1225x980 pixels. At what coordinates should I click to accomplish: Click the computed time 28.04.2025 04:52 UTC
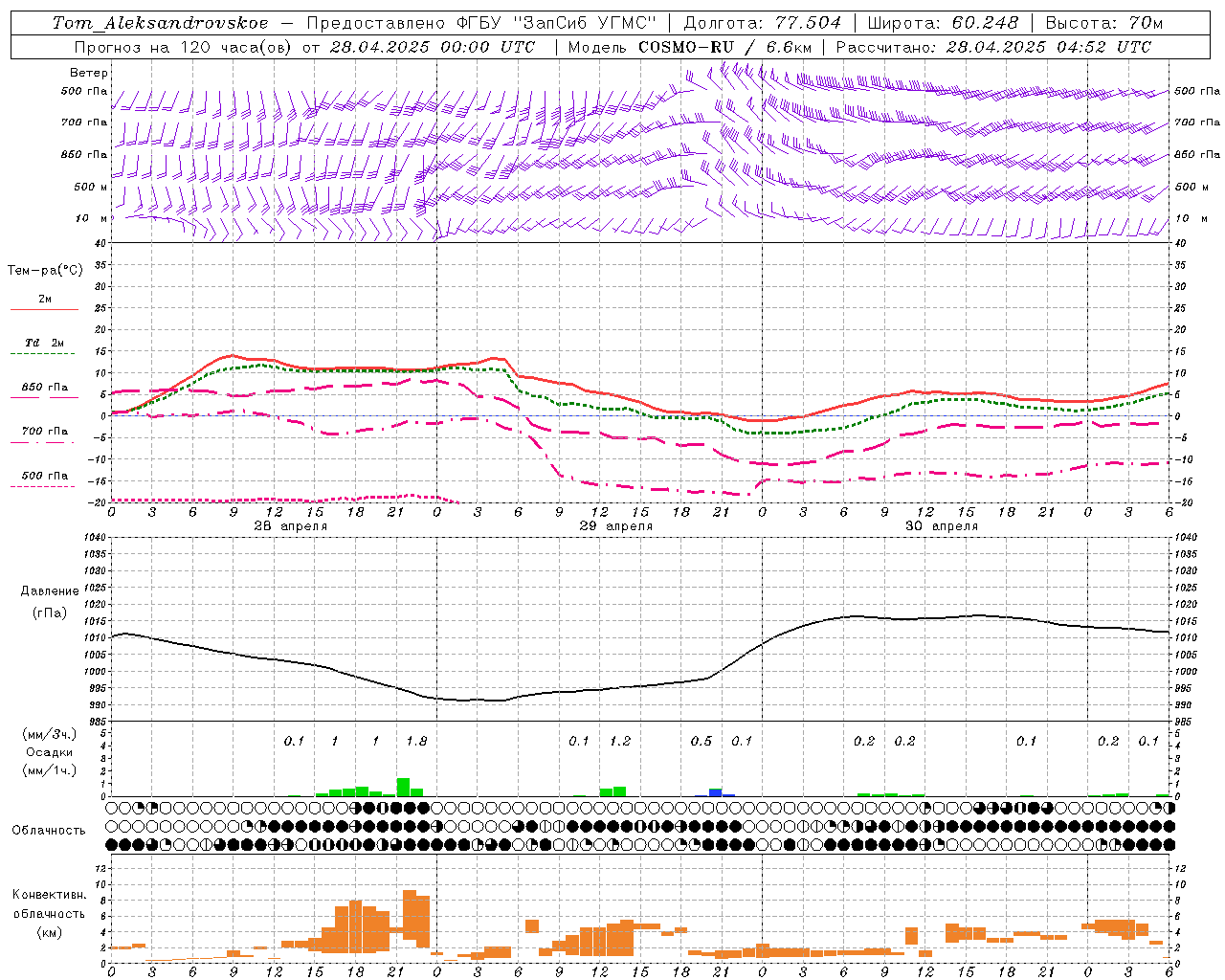[x=1048, y=47]
